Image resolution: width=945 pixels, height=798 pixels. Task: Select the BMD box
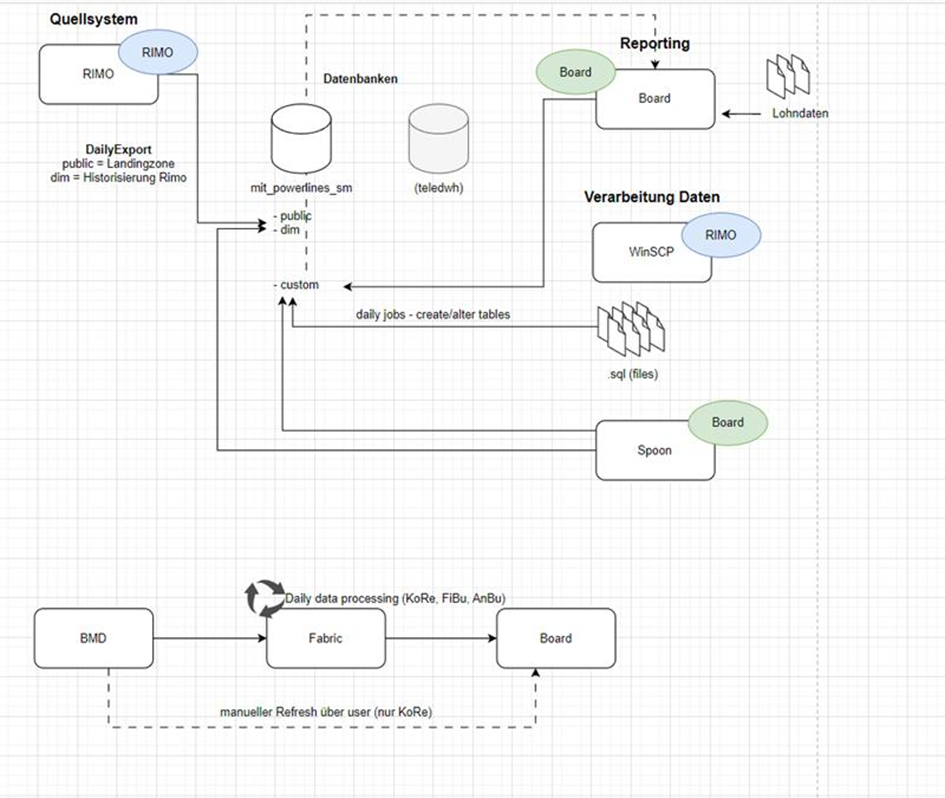93,638
